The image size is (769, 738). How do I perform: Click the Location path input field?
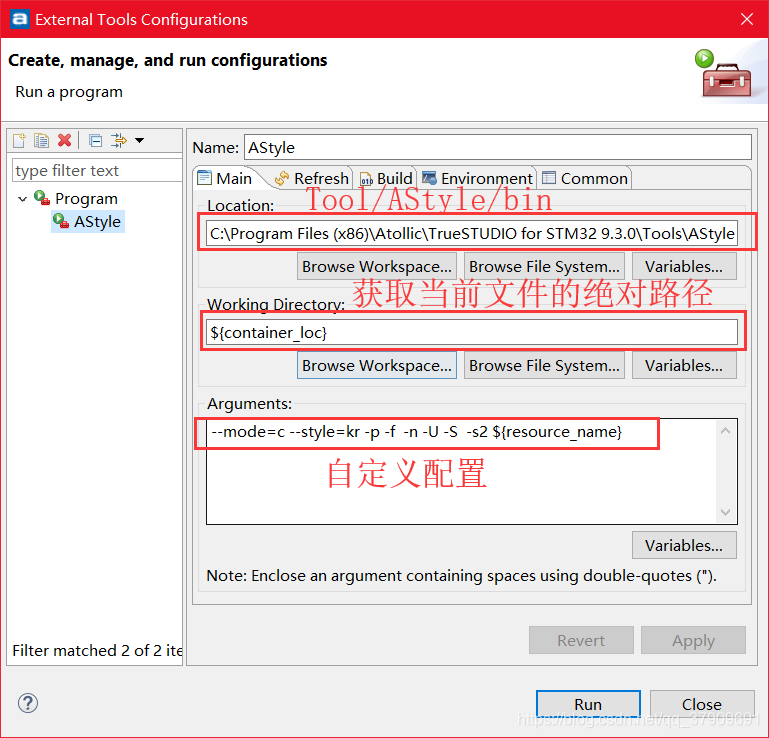click(472, 233)
